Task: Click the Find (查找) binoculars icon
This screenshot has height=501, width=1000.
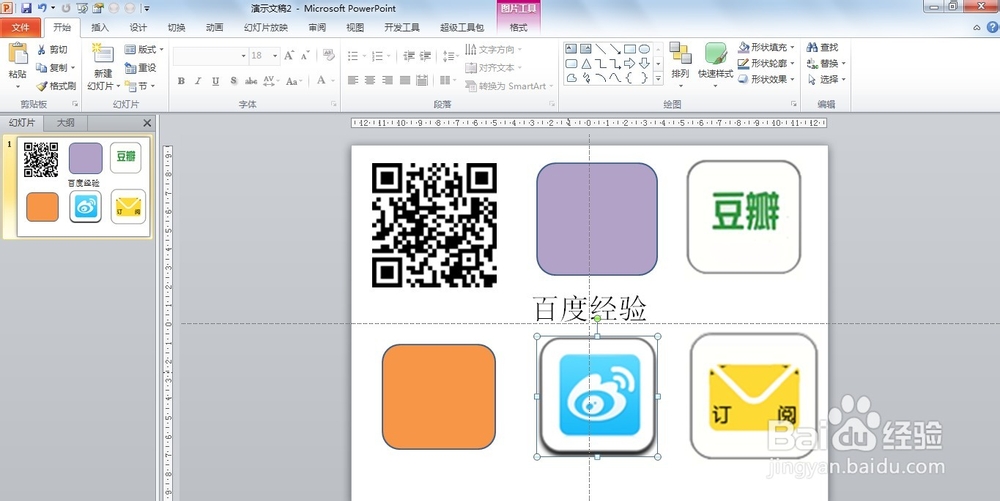Action: click(x=812, y=47)
